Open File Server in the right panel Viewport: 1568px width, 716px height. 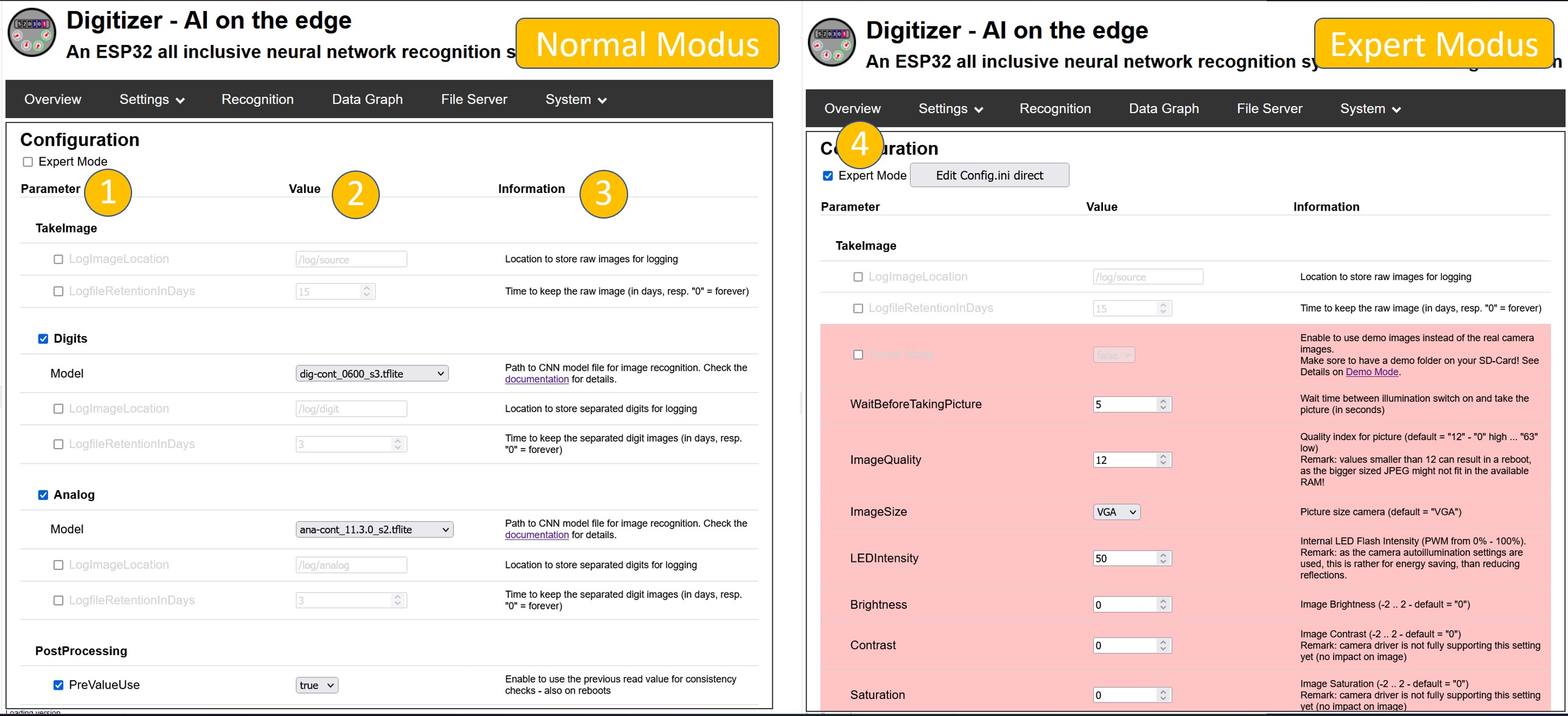(1269, 109)
